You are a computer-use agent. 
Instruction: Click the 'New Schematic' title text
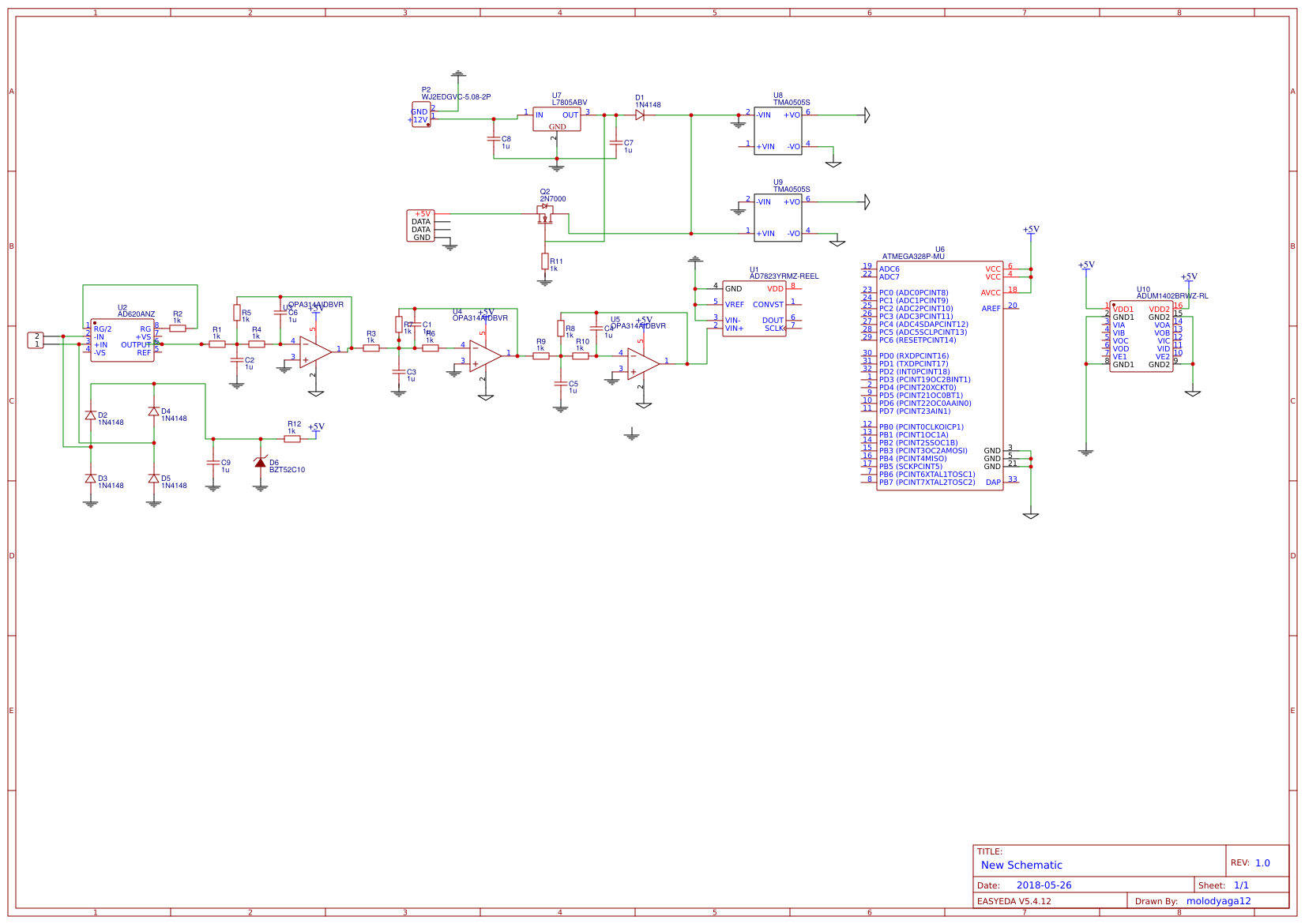pos(1021,866)
